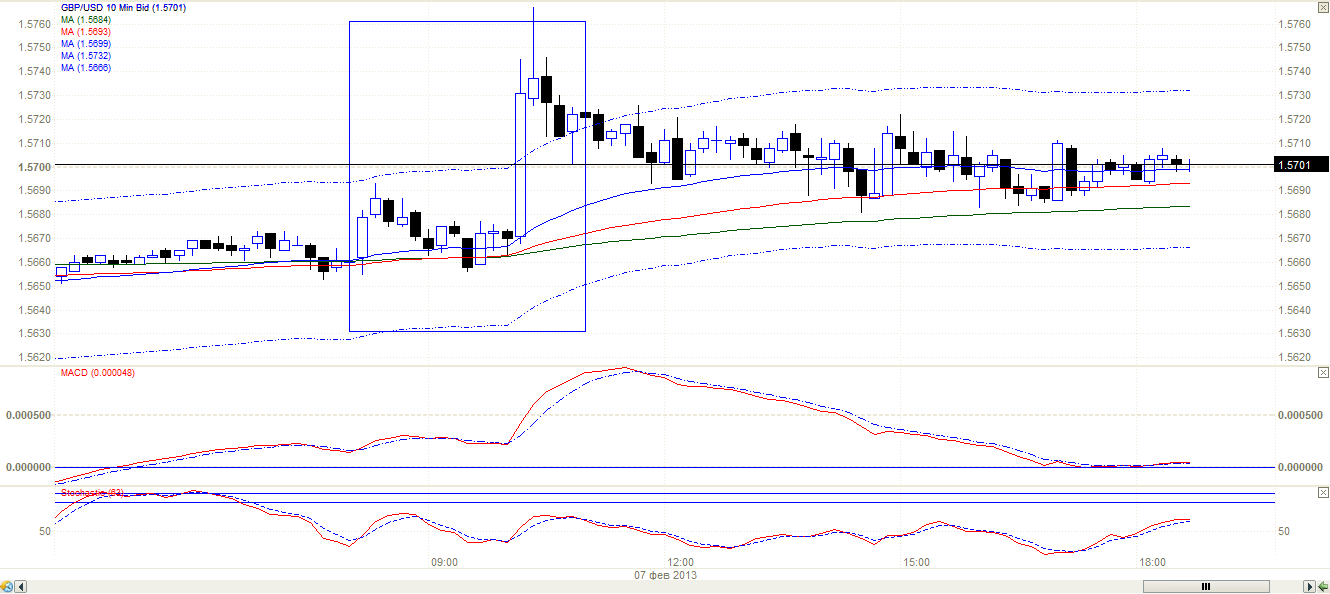
Task: Click the 07 фев 2013 date label
Action: 666,575
